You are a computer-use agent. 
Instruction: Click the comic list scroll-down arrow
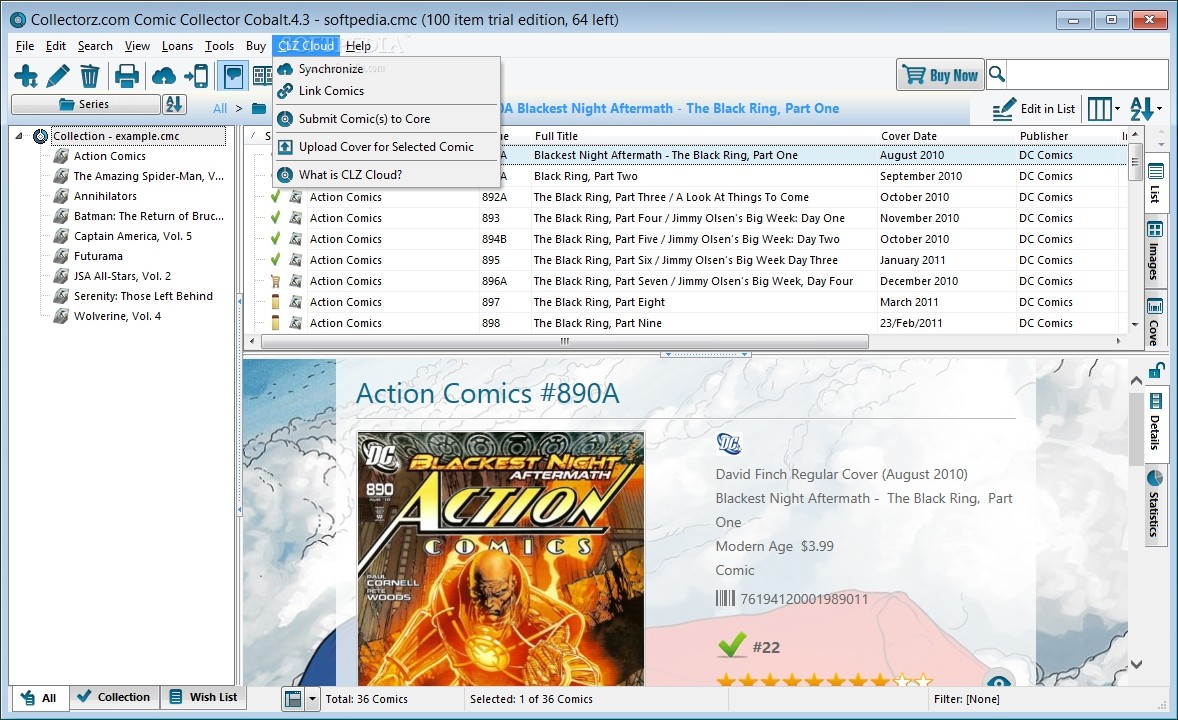click(x=1134, y=325)
